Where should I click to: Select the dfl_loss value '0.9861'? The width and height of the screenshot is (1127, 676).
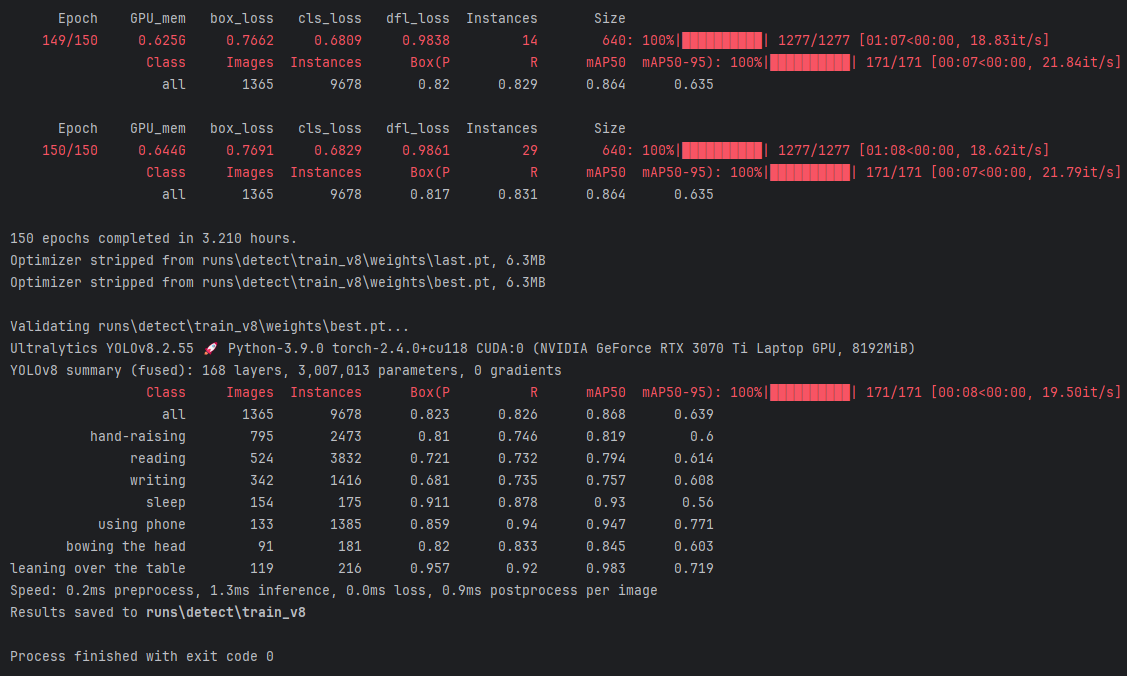426,150
